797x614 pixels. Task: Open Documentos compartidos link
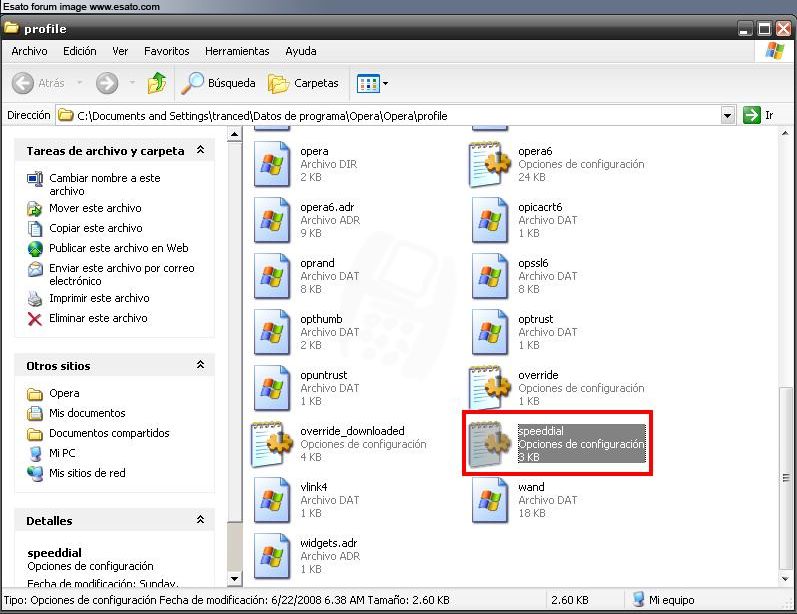point(109,433)
